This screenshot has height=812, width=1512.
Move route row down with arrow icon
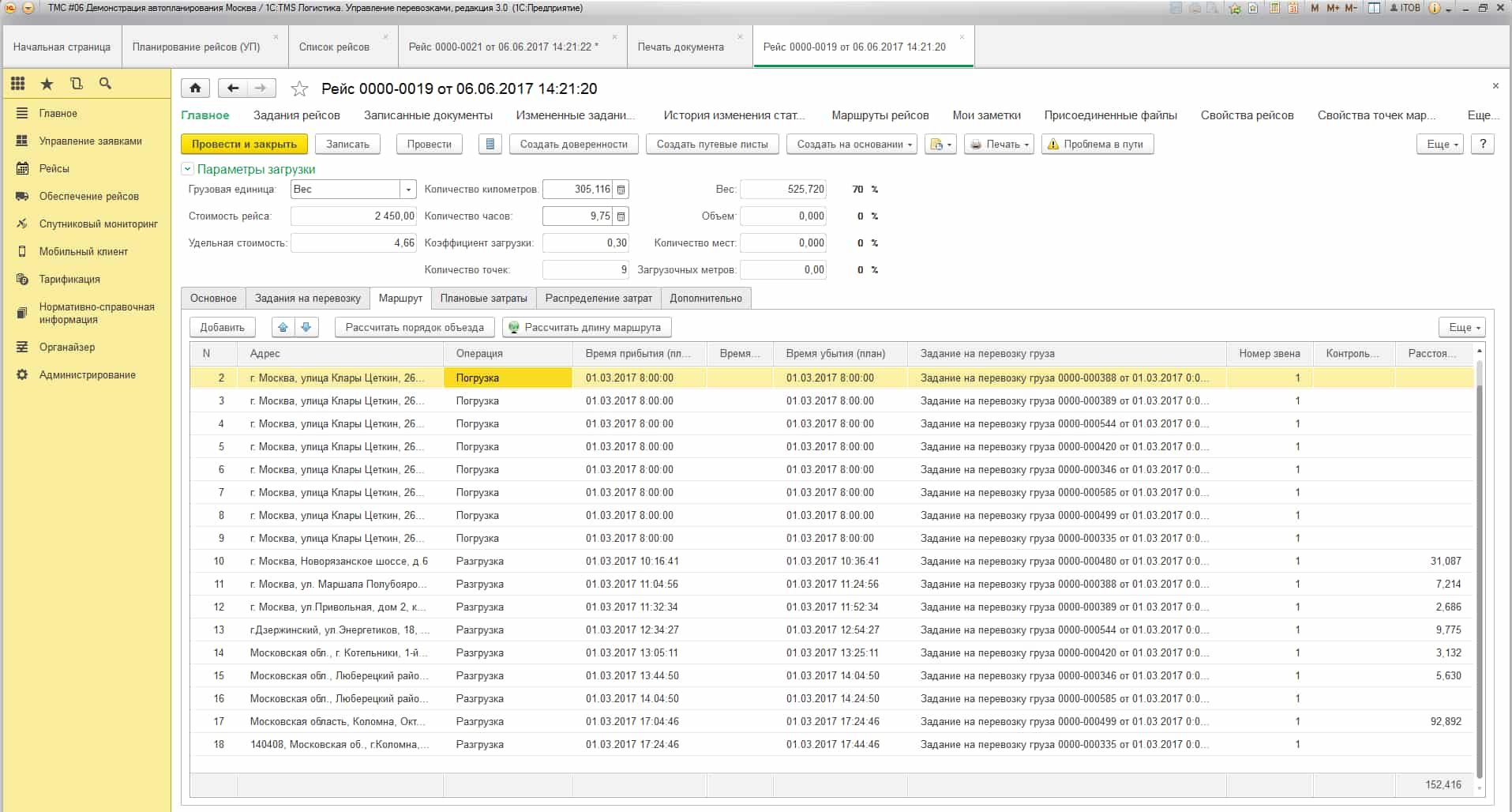coord(306,327)
